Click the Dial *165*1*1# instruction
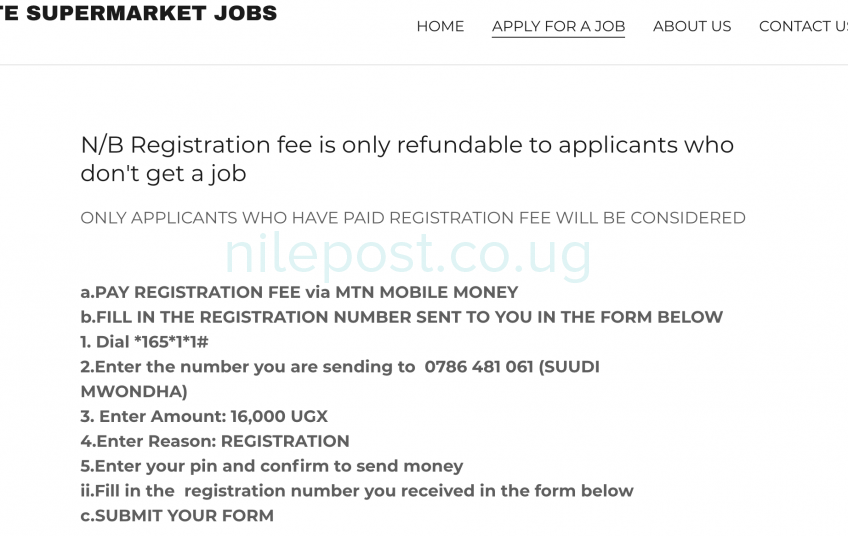848x536 pixels. coord(144,342)
